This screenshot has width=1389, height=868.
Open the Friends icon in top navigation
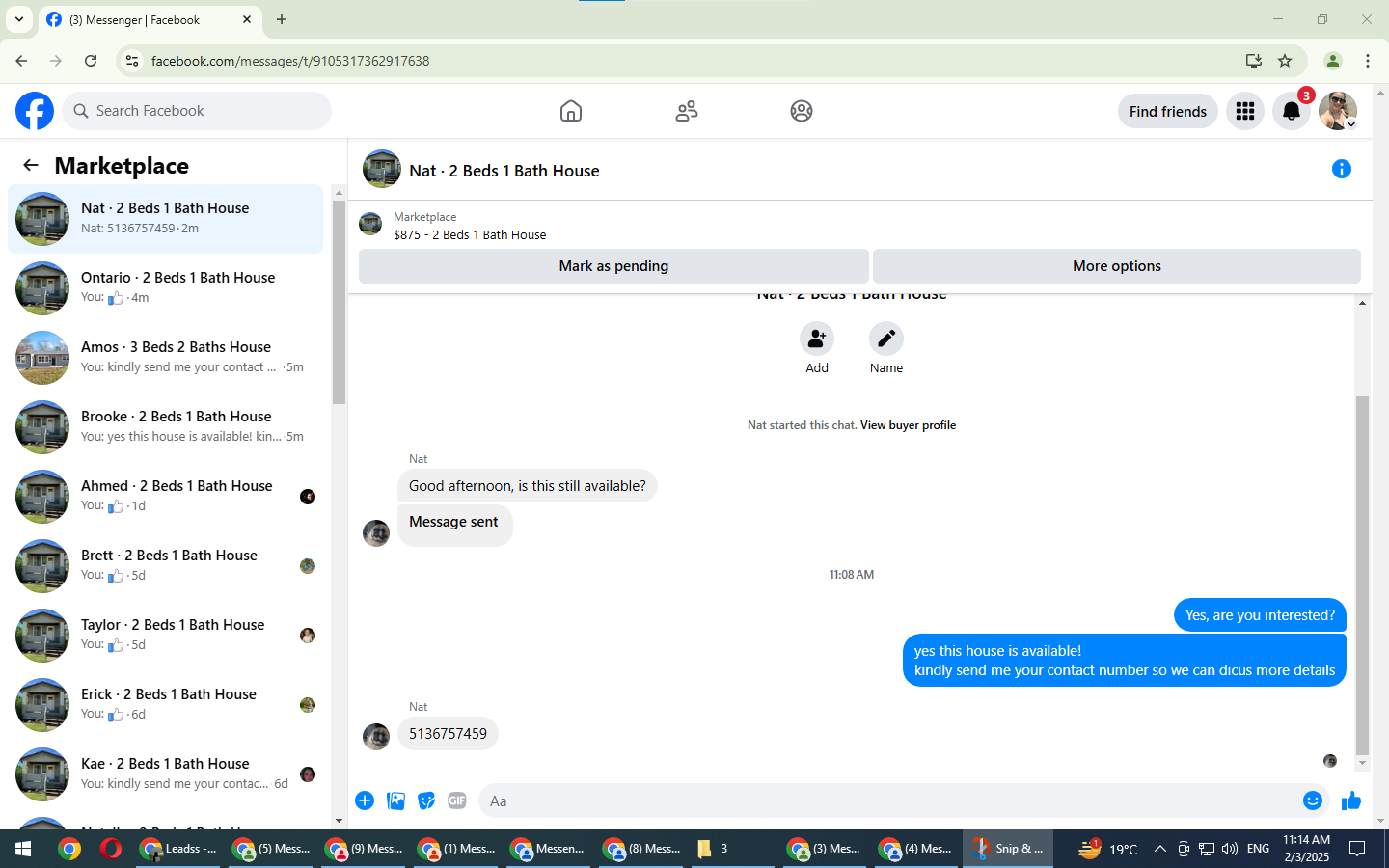(687, 111)
